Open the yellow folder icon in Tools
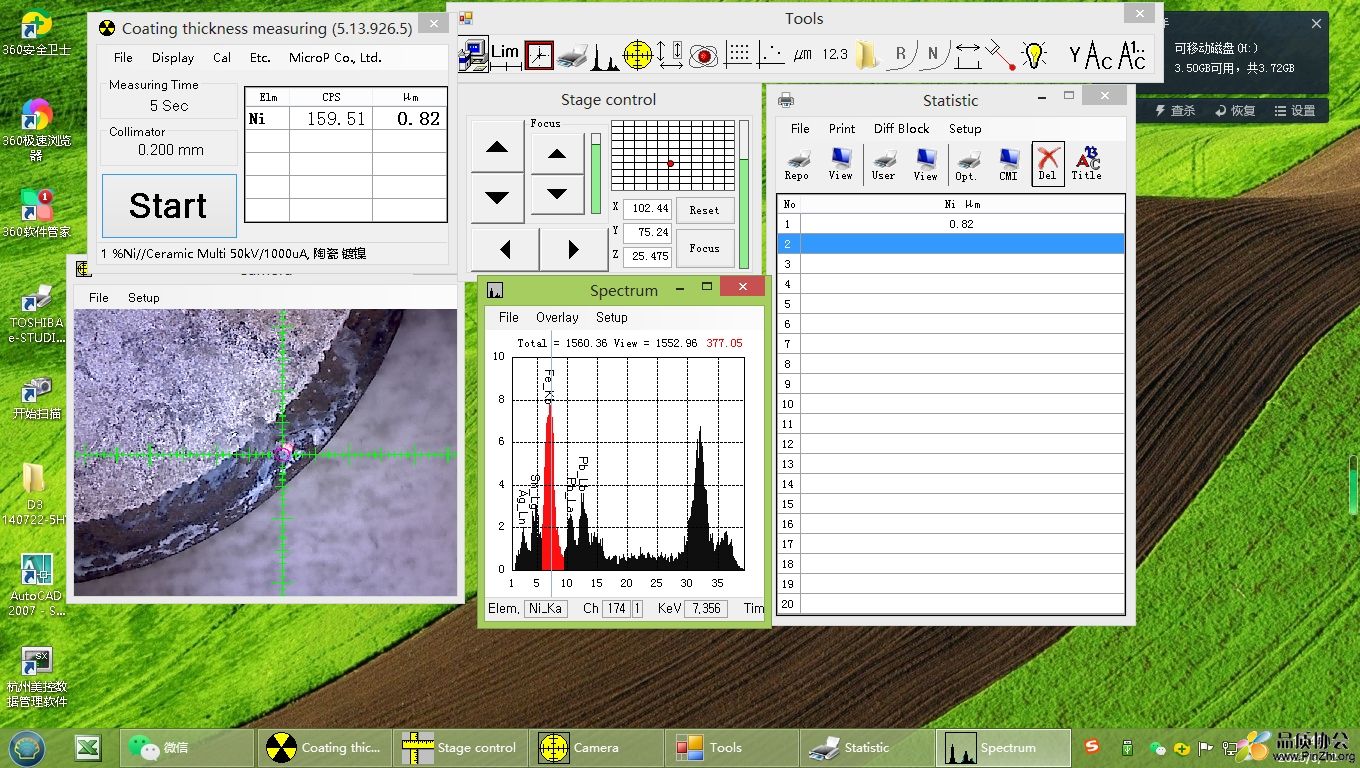 [x=867, y=54]
